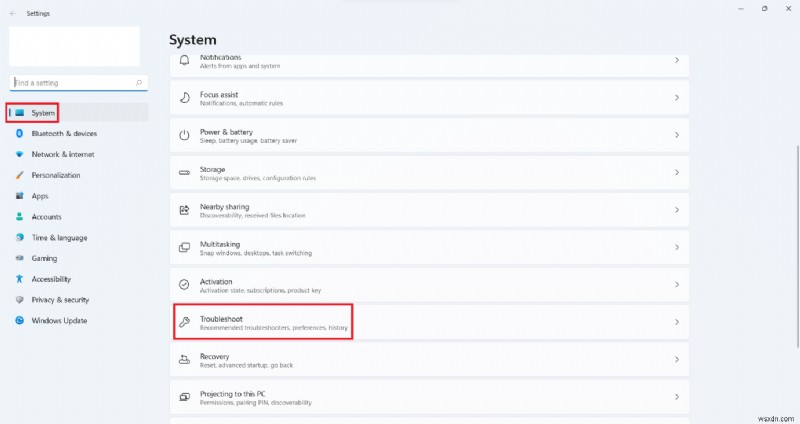Screen dimensions: 800x424
Task: Click the Focus assist moon icon
Action: (184, 97)
